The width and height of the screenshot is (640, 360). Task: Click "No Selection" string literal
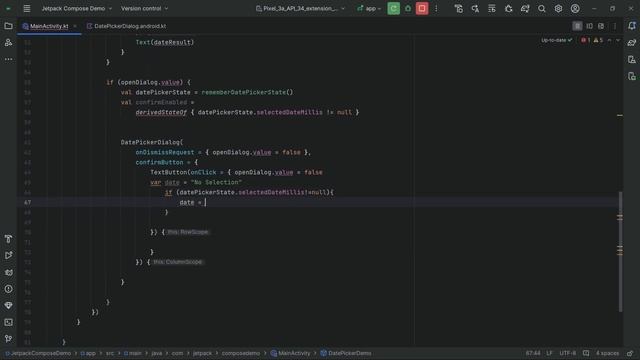point(216,182)
